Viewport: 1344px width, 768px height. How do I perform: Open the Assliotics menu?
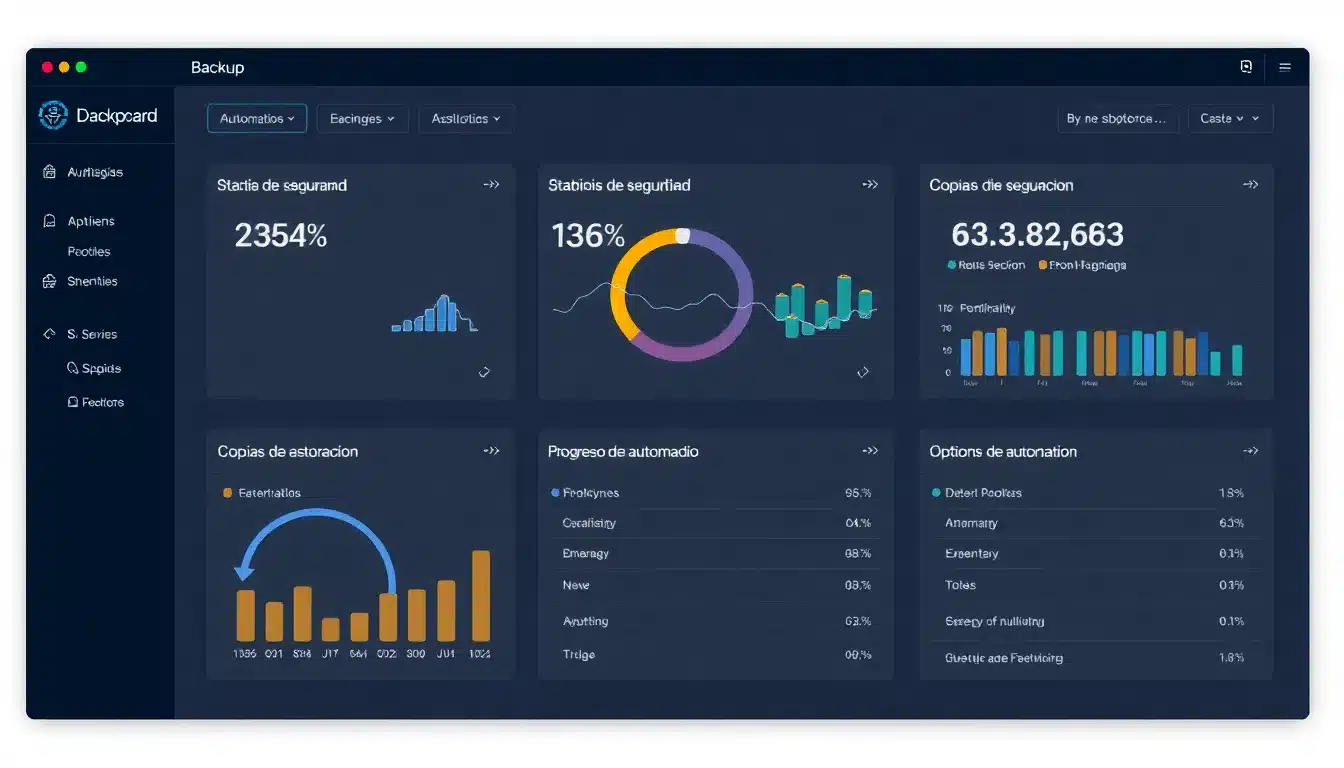(x=466, y=118)
